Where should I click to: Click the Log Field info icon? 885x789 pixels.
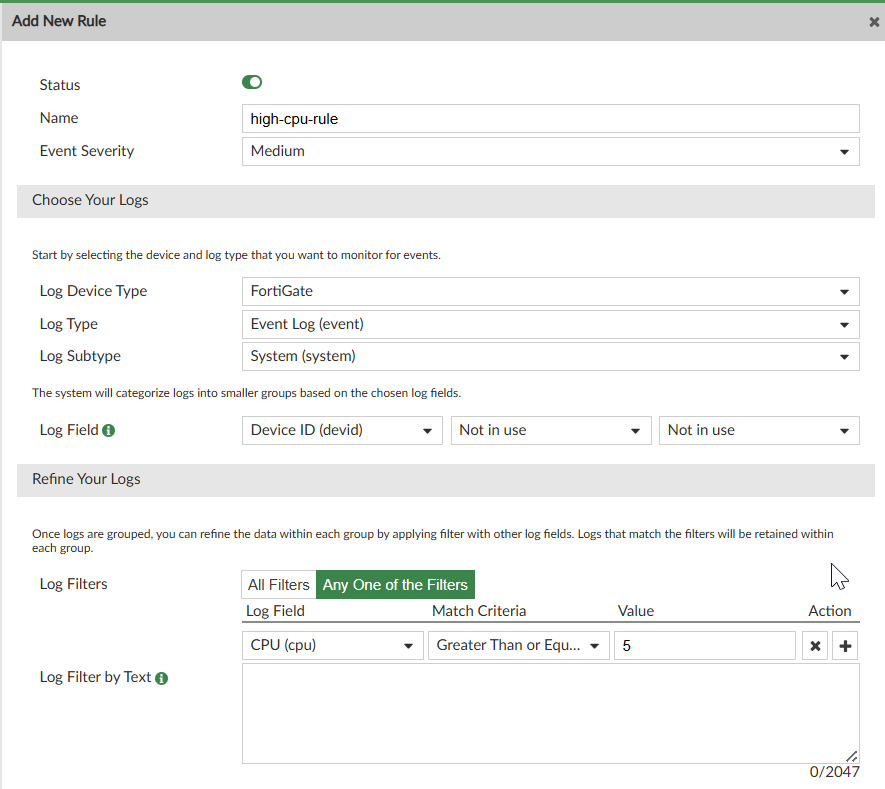[109, 430]
